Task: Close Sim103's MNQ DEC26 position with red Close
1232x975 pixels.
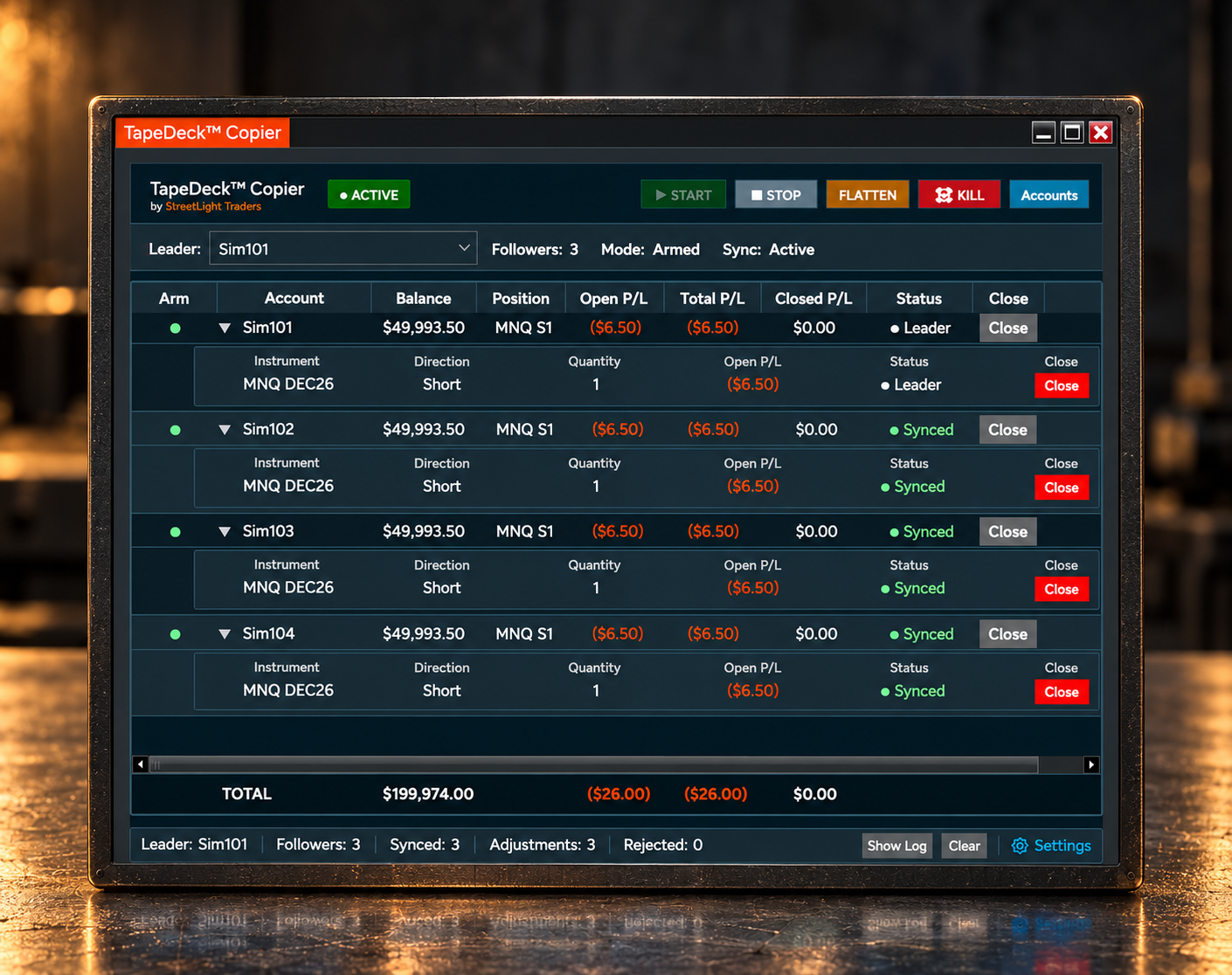Action: point(1062,590)
